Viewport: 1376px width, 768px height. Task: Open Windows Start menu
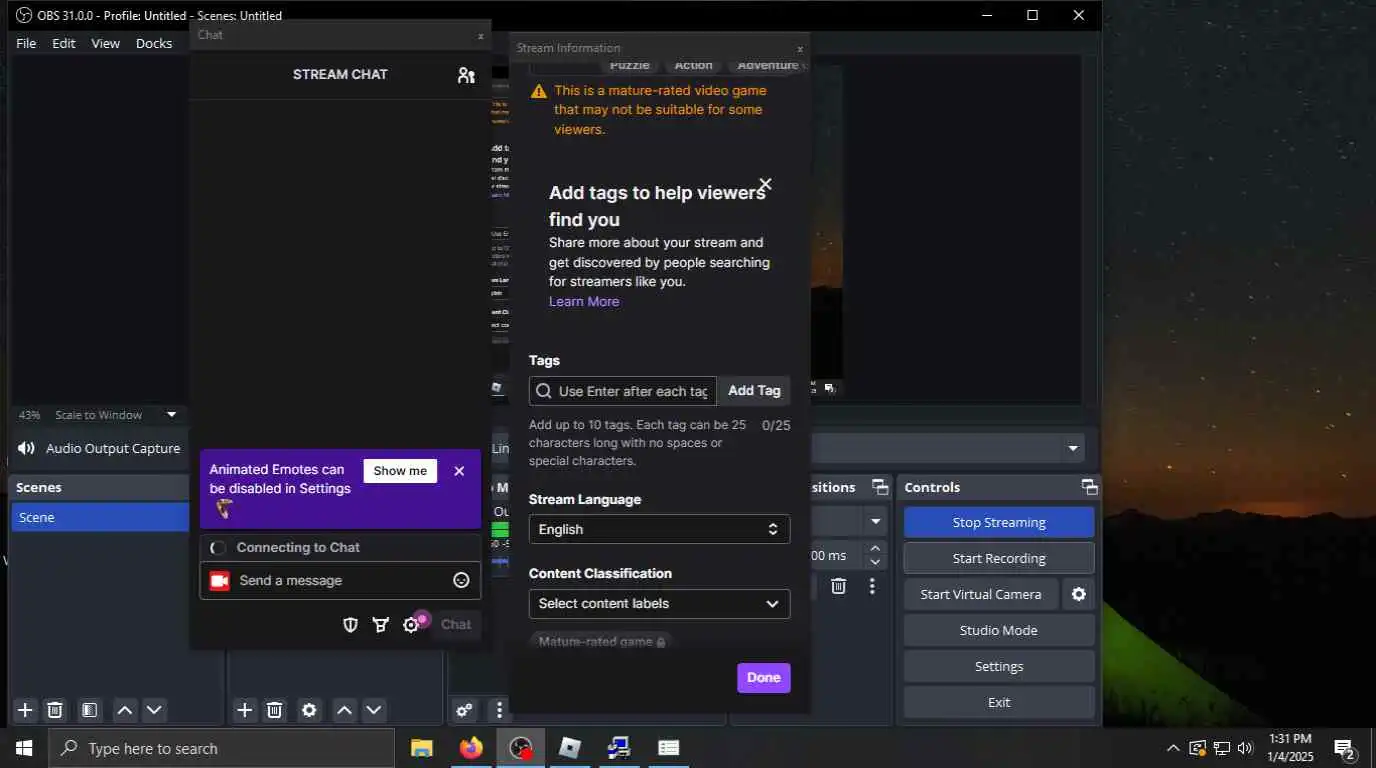click(24, 748)
